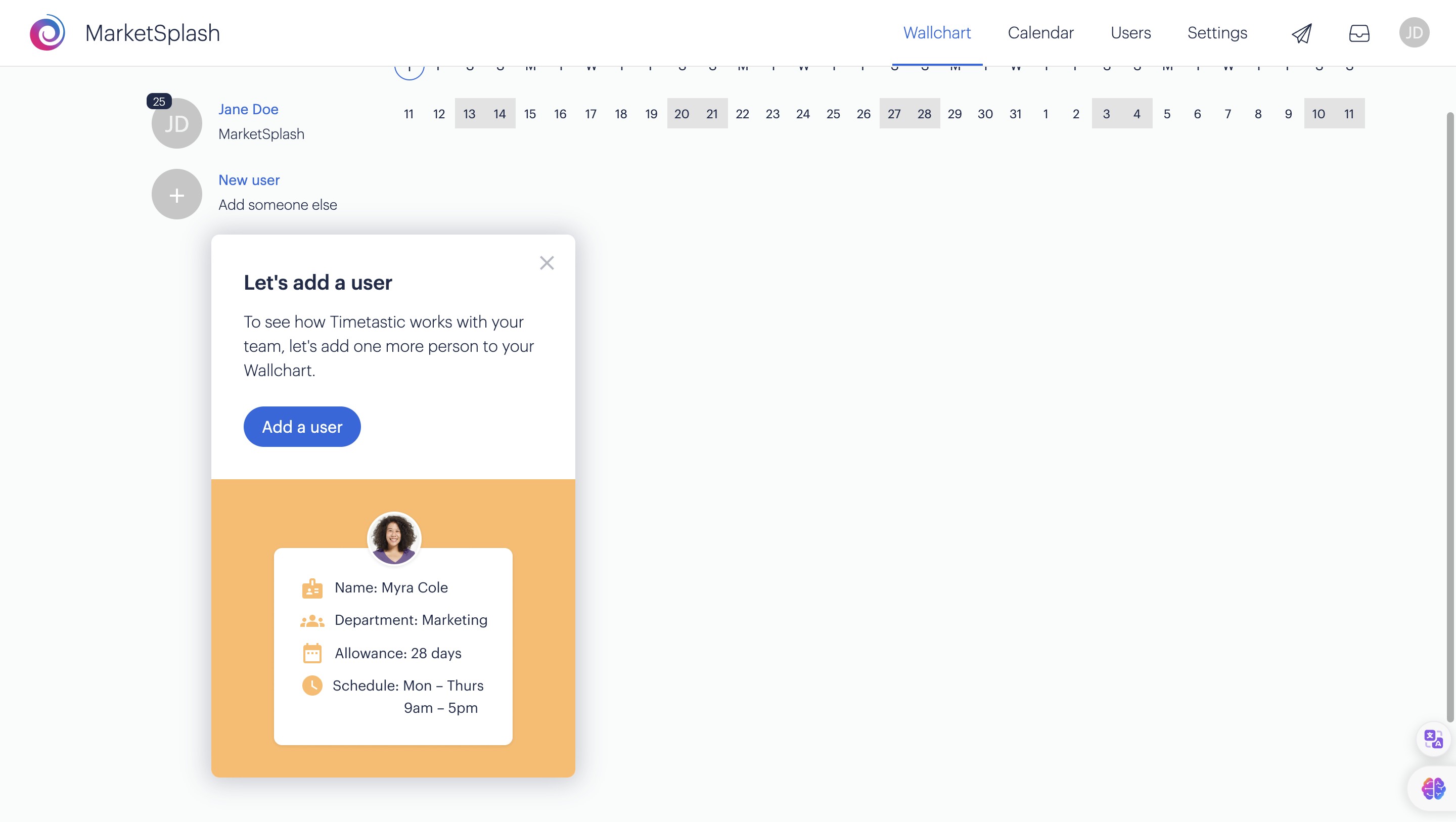Viewport: 1456px width, 822px height.
Task: Close the Let's add a user popup
Action: [x=546, y=263]
